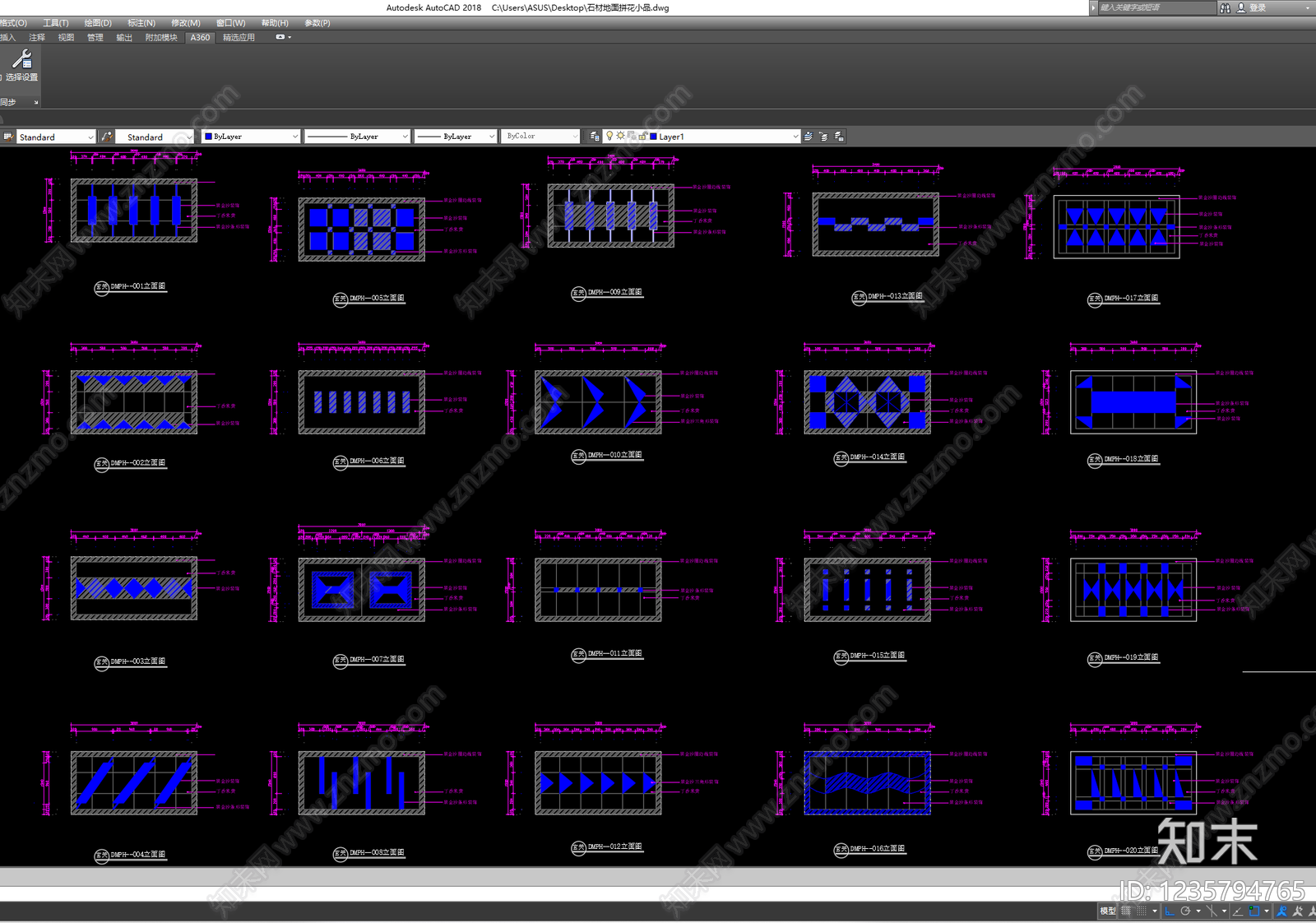1316x923 pixels.
Task: Open the 绘图(D) menu
Action: (x=98, y=23)
